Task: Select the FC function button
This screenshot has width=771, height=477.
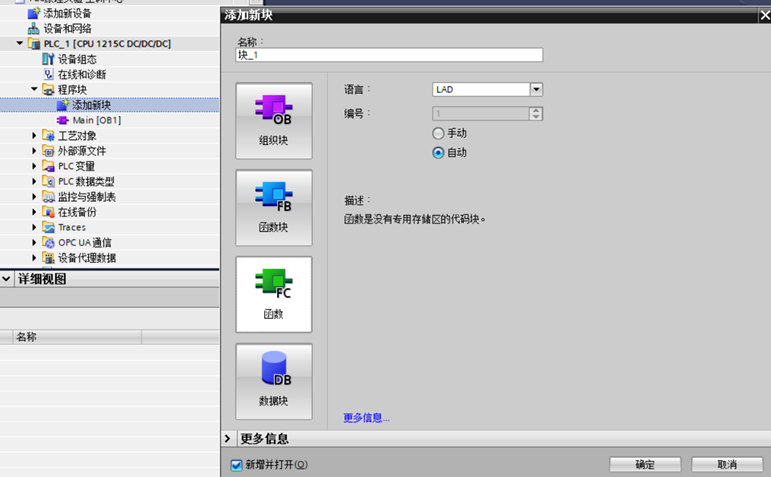Action: pyautogui.click(x=274, y=295)
